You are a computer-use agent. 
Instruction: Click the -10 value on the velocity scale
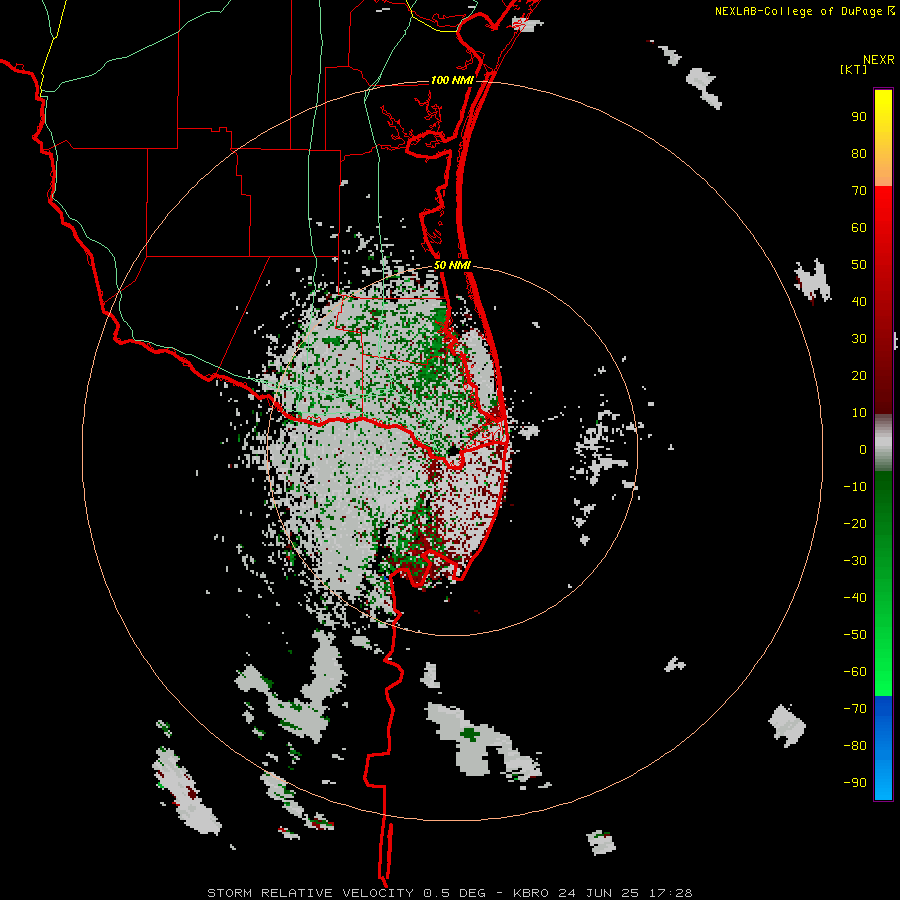pyautogui.click(x=855, y=487)
